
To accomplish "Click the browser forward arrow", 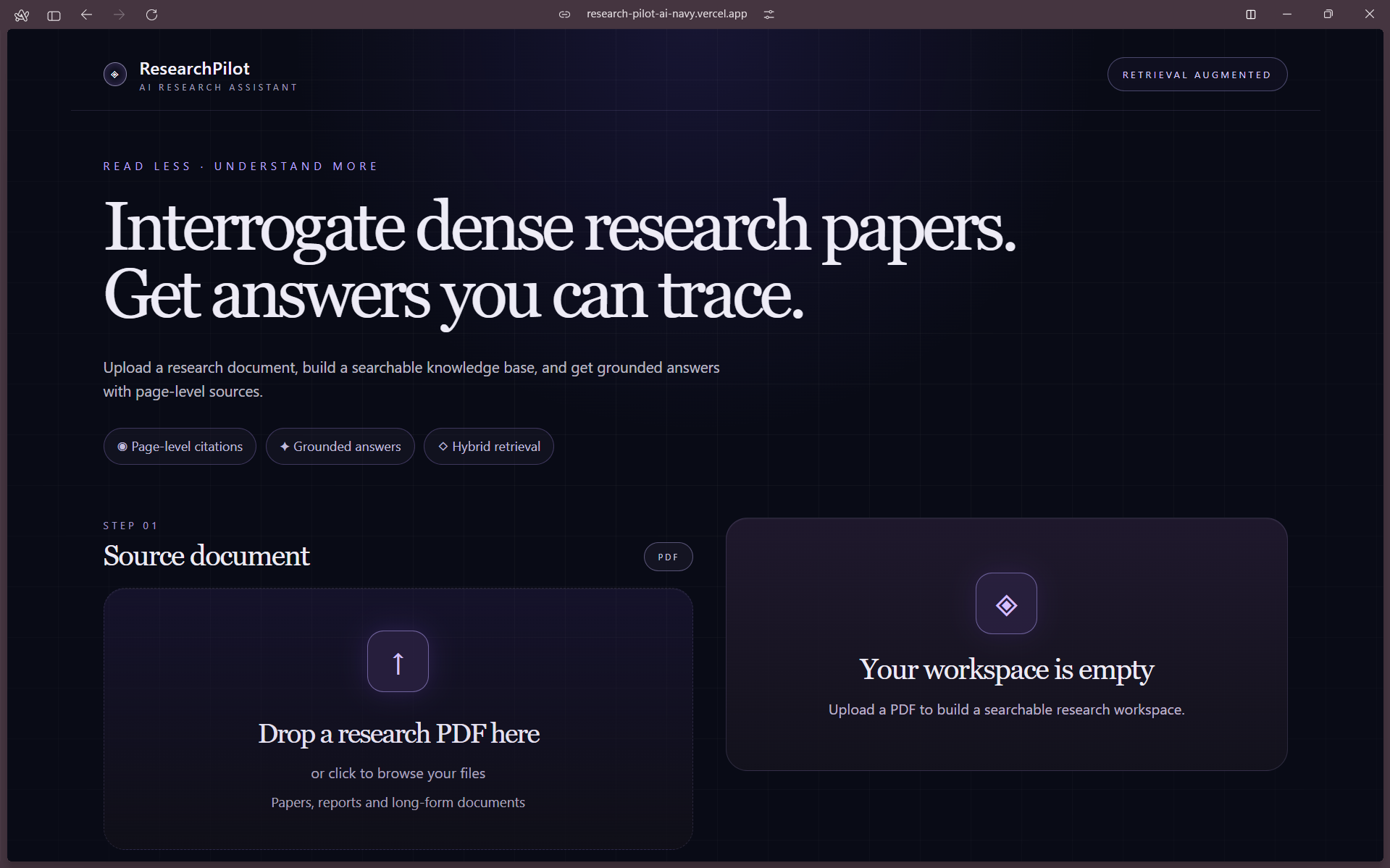I will coord(120,14).
